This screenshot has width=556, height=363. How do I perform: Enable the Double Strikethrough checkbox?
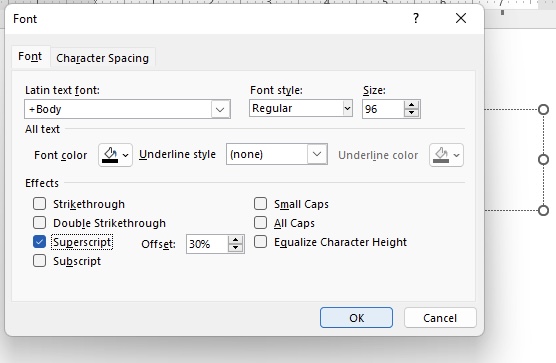pyautogui.click(x=39, y=223)
